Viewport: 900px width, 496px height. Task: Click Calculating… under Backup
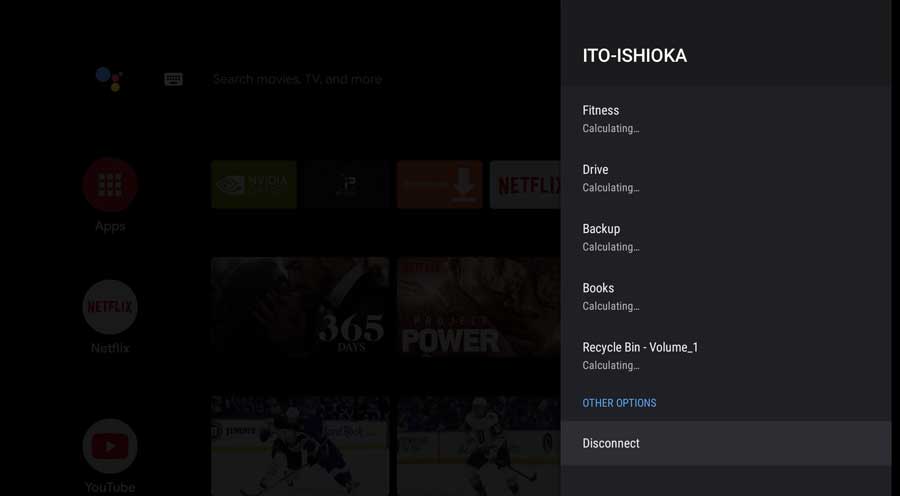click(x=611, y=247)
